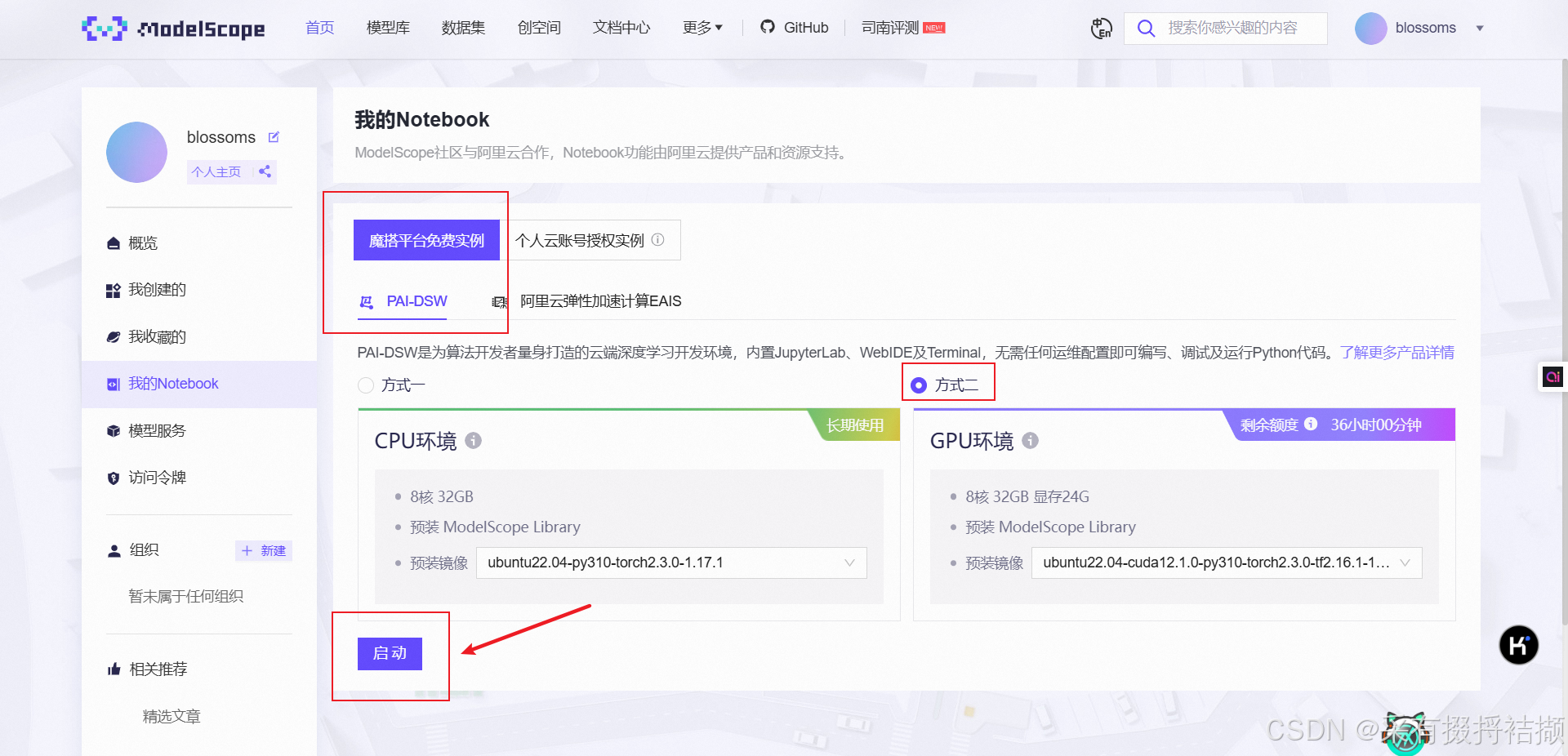The image size is (1568, 756).
Task: Open the floating AI assistant icon
Action: point(1552,376)
